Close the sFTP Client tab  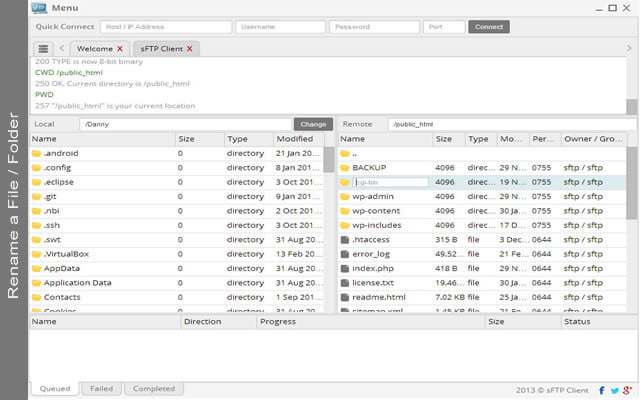(189, 48)
